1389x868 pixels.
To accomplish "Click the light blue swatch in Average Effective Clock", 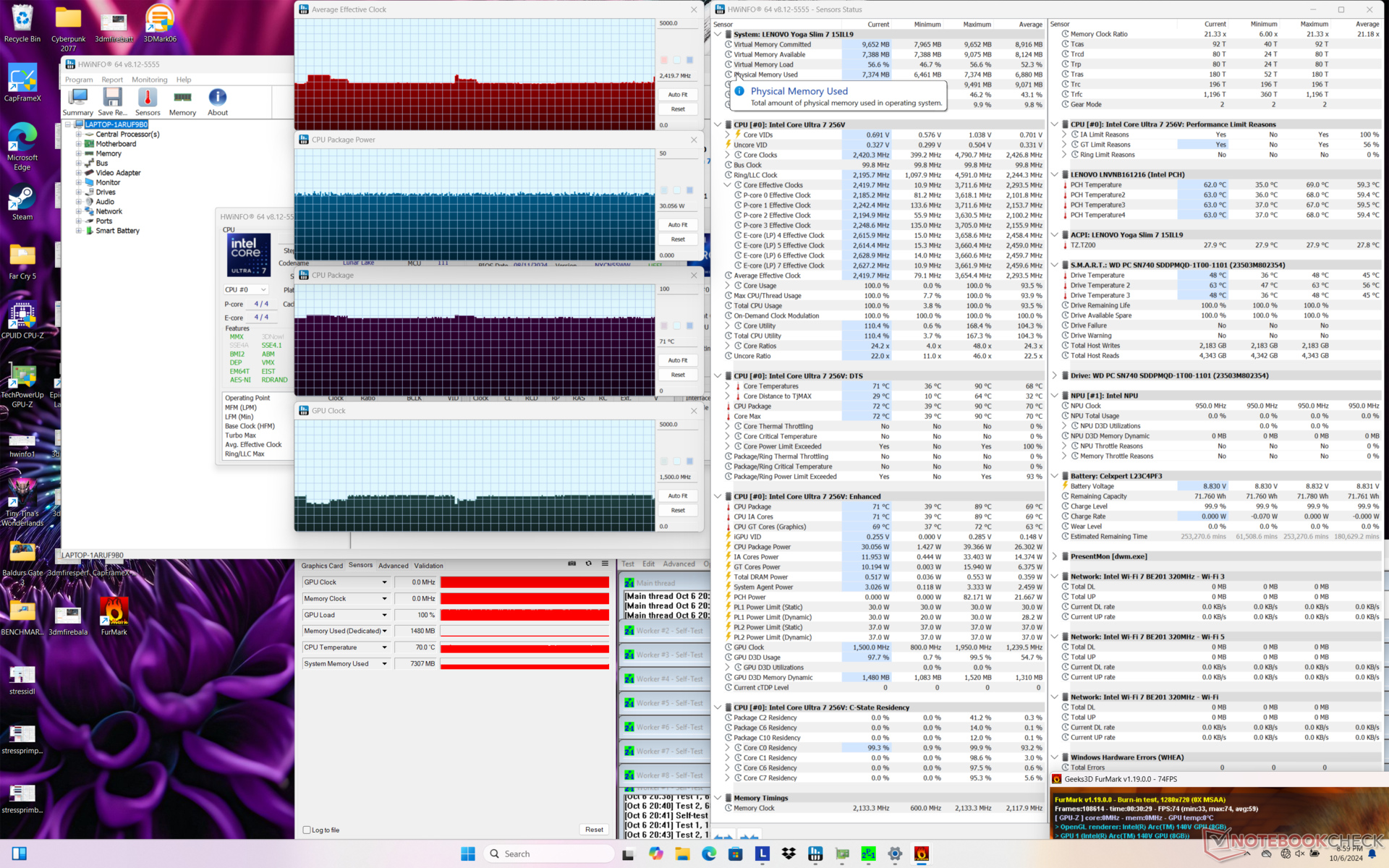I will [676, 60].
